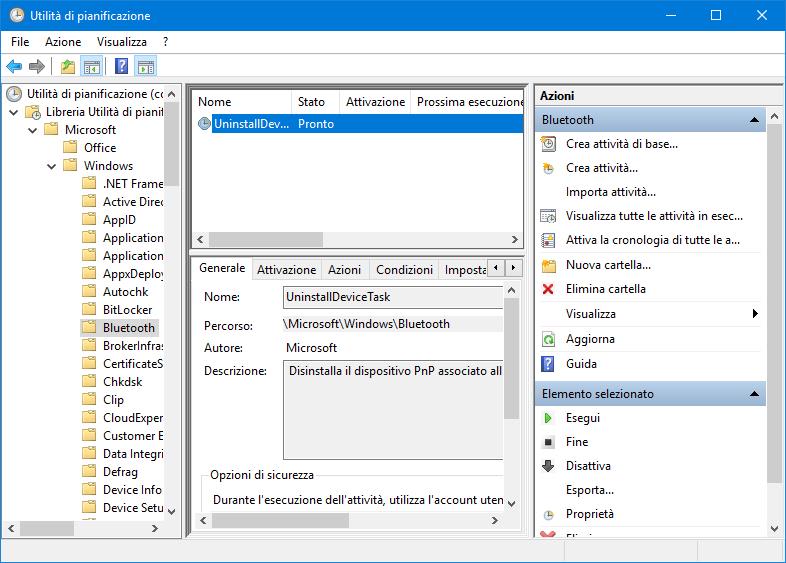Viewport: 786px width, 563px height.
Task: Click the red X Elimina cartella icon
Action: pos(548,289)
